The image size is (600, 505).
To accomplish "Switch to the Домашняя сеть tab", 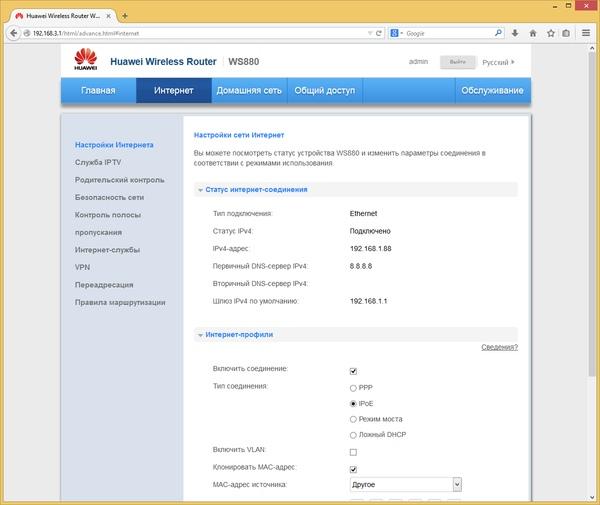I will [249, 91].
